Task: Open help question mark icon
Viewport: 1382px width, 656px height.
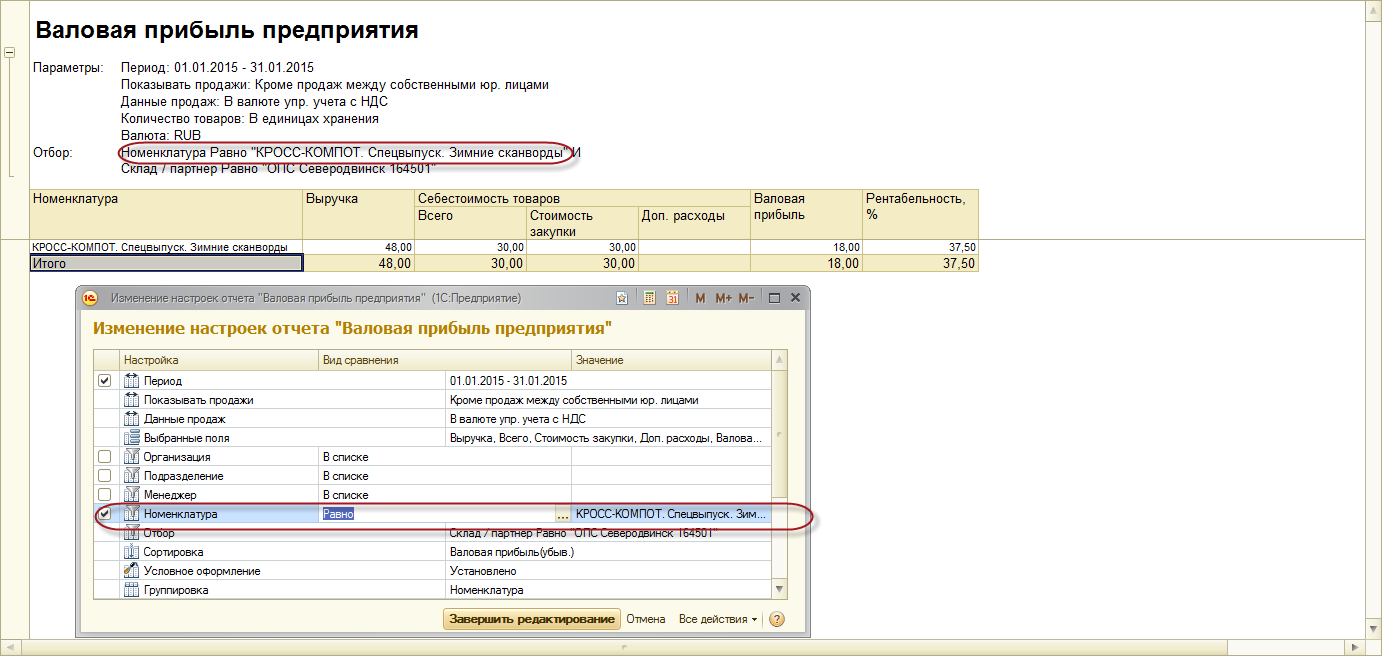Action: 776,619
